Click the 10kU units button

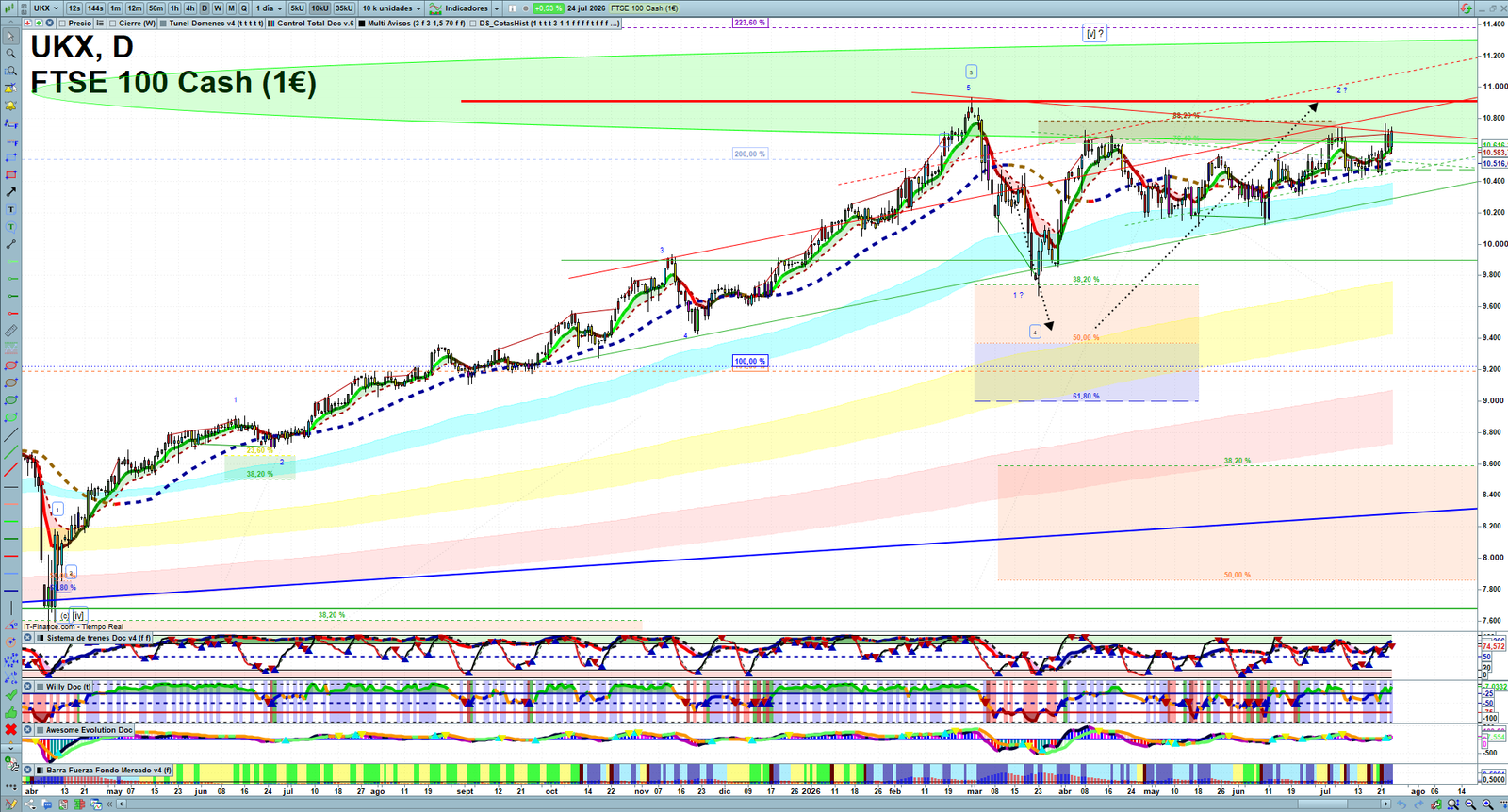pos(320,8)
